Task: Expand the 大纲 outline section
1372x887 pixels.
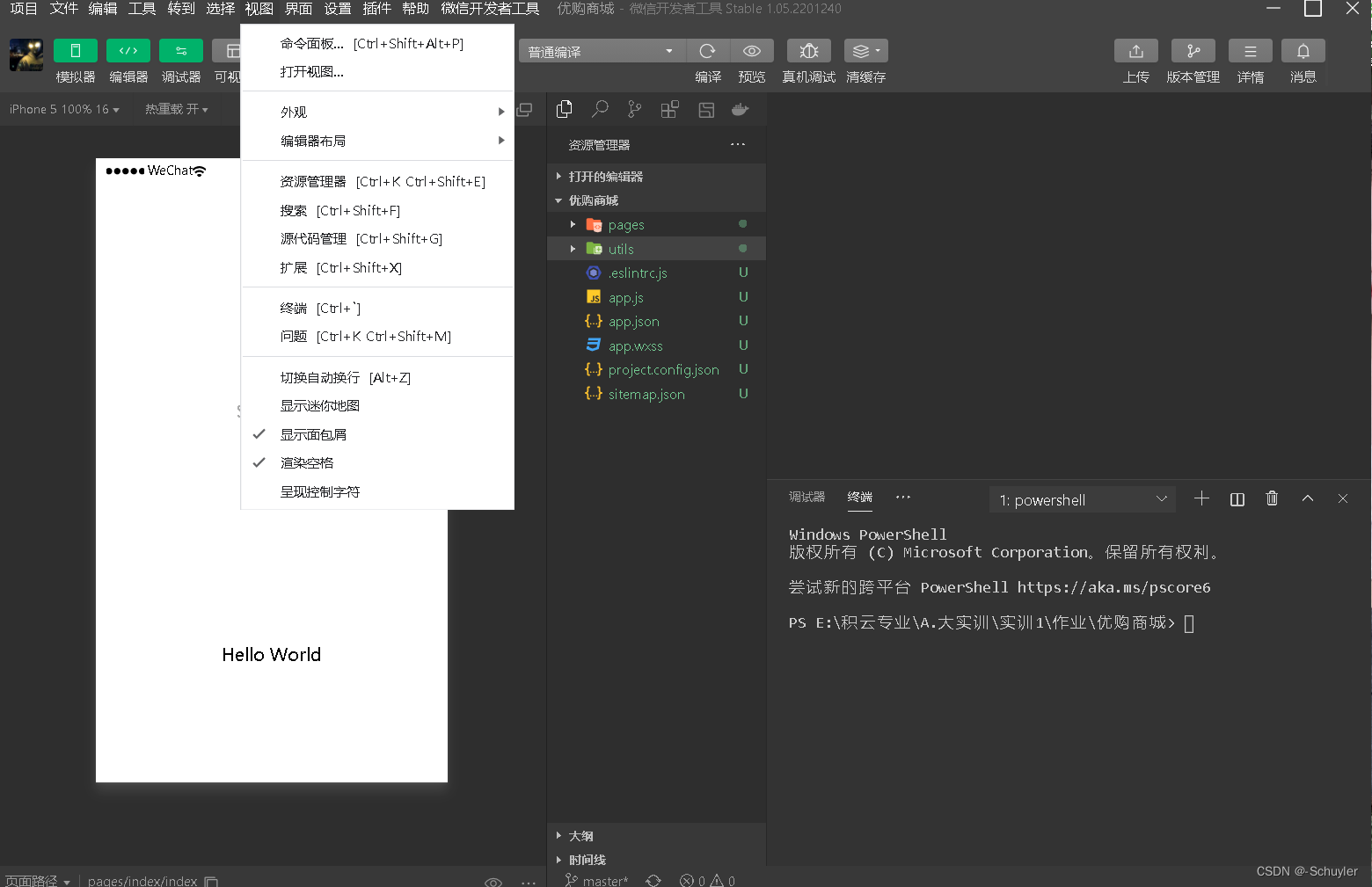Action: point(656,836)
